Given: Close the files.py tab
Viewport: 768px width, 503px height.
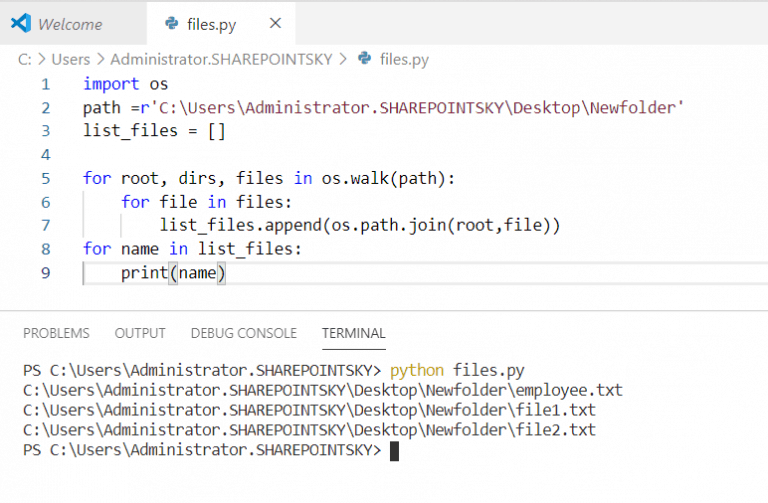Looking at the screenshot, I should [275, 23].
